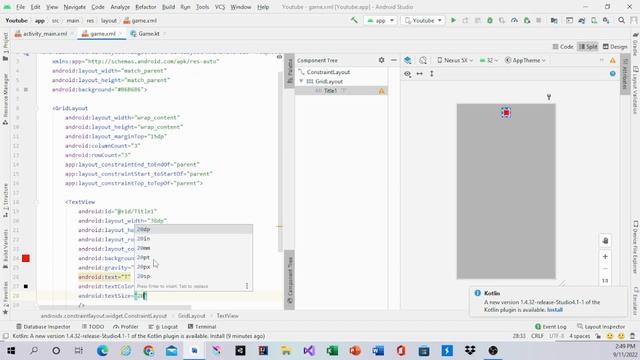Open Visual Studio from the taskbar
Image resolution: width=640 pixels, height=360 pixels.
tap(309, 351)
